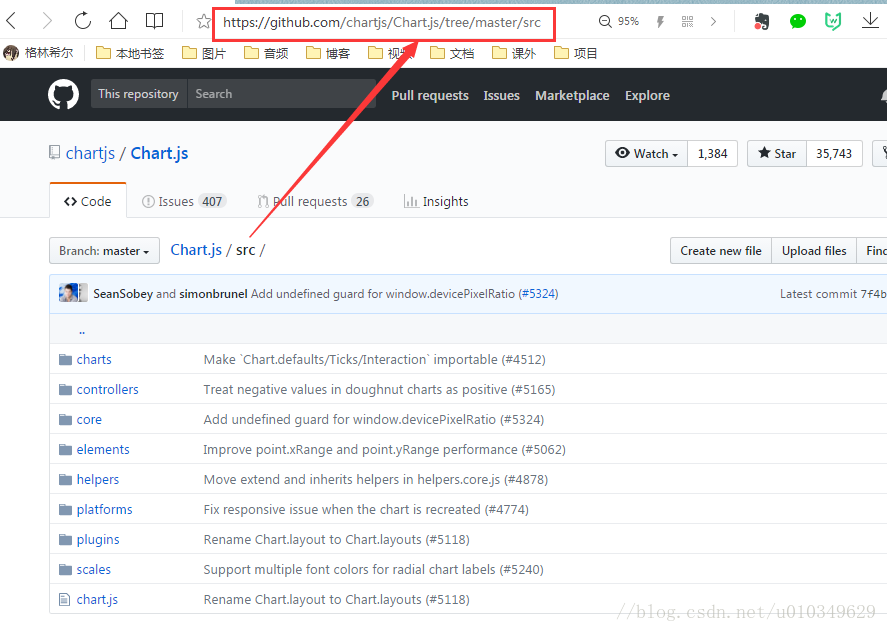Switch to the Issues 407 tab
This screenshot has width=887, height=632.
click(184, 201)
